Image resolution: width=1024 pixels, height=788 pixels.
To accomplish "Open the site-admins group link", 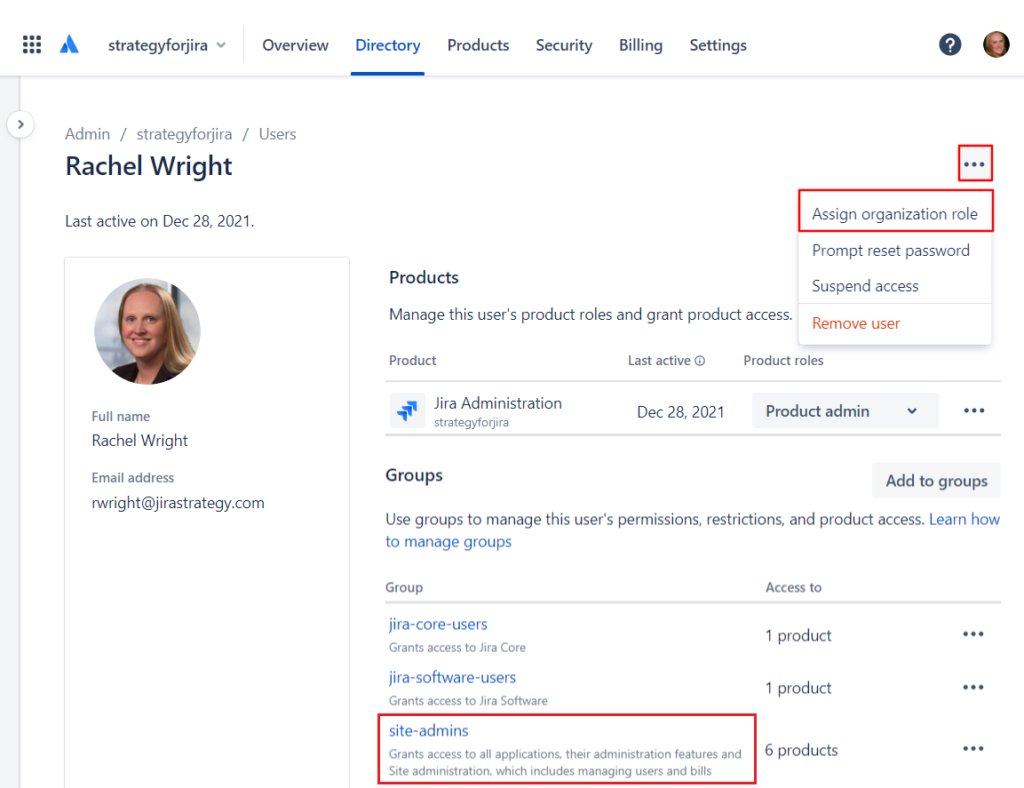I will click(x=428, y=731).
